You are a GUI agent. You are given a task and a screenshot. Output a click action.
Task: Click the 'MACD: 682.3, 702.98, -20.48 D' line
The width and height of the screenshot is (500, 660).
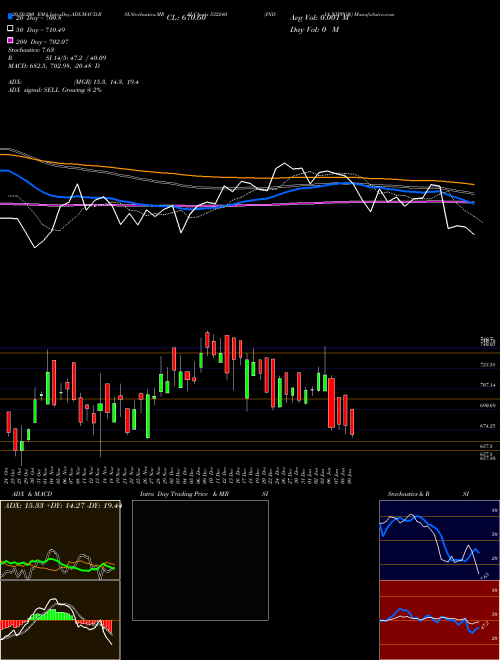coord(54,66)
